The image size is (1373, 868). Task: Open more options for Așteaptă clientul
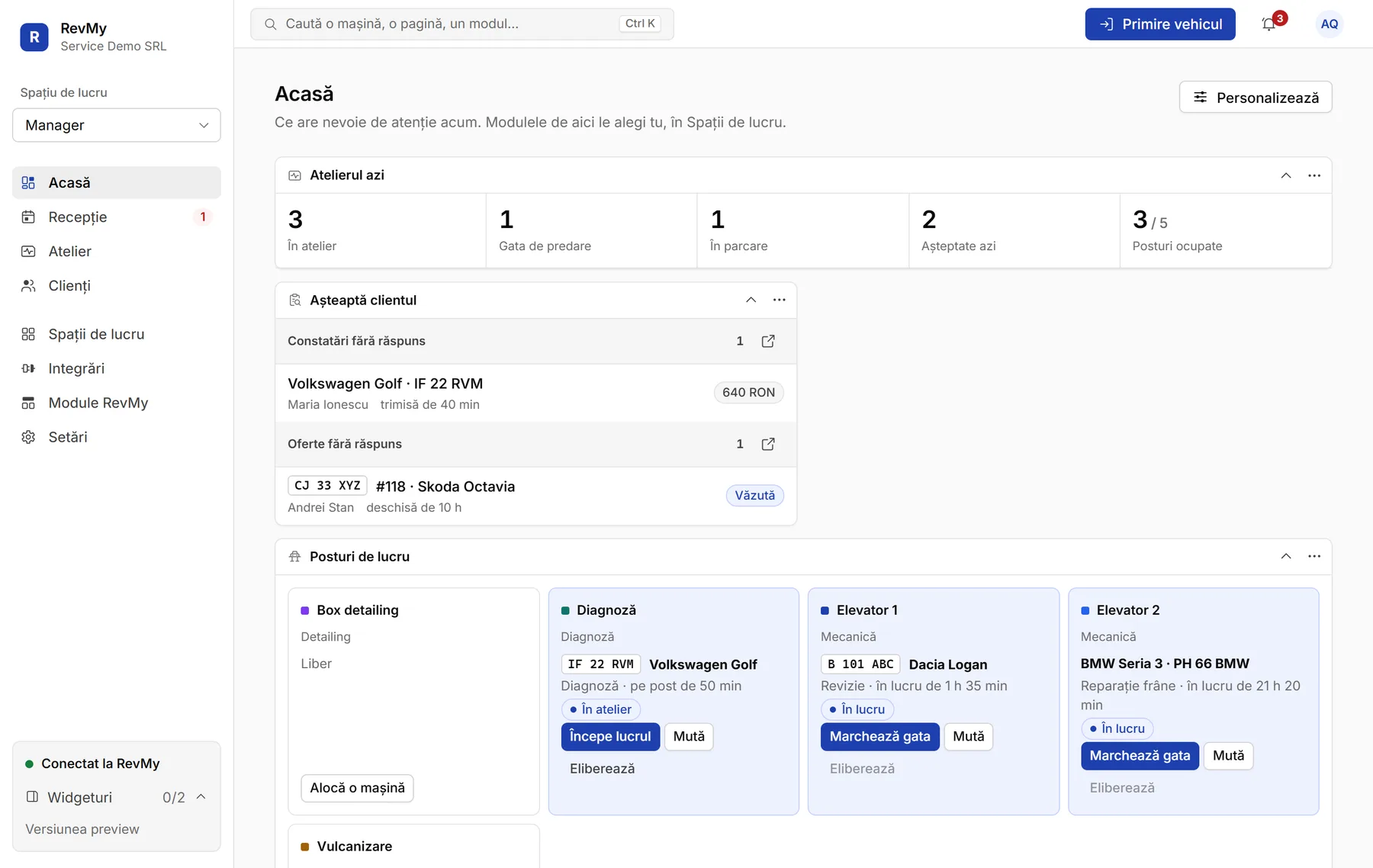[779, 300]
